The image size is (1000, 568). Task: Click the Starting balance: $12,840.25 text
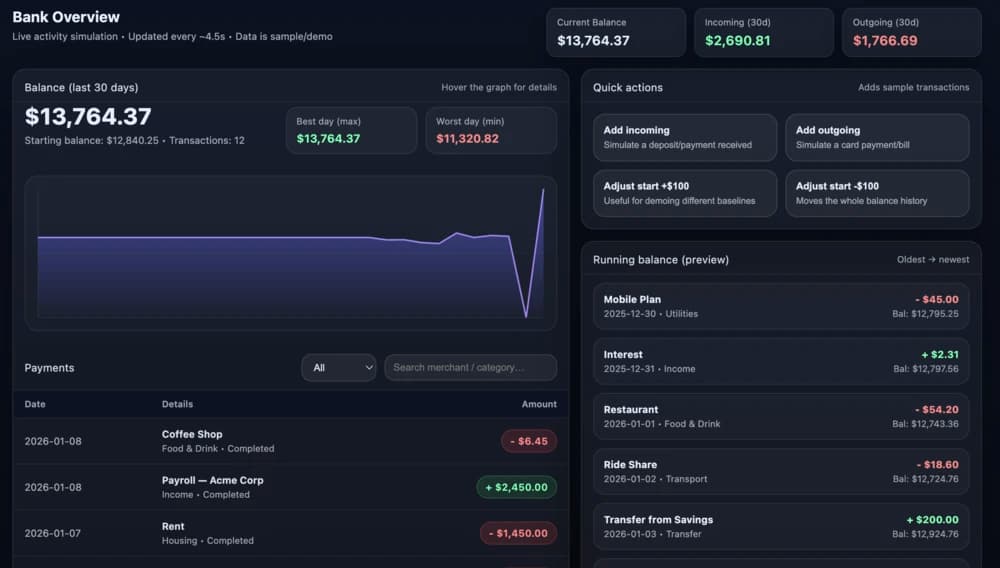click(92, 140)
